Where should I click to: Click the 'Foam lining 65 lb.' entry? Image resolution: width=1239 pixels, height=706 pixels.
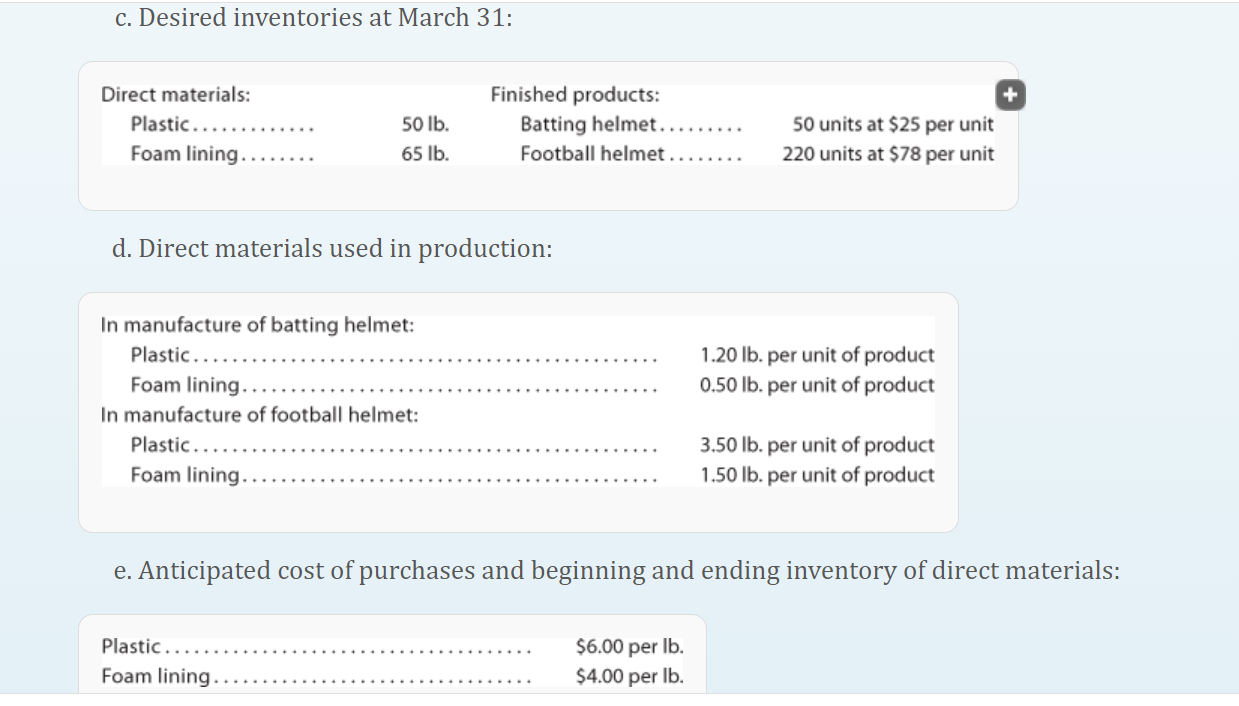tap(280, 153)
